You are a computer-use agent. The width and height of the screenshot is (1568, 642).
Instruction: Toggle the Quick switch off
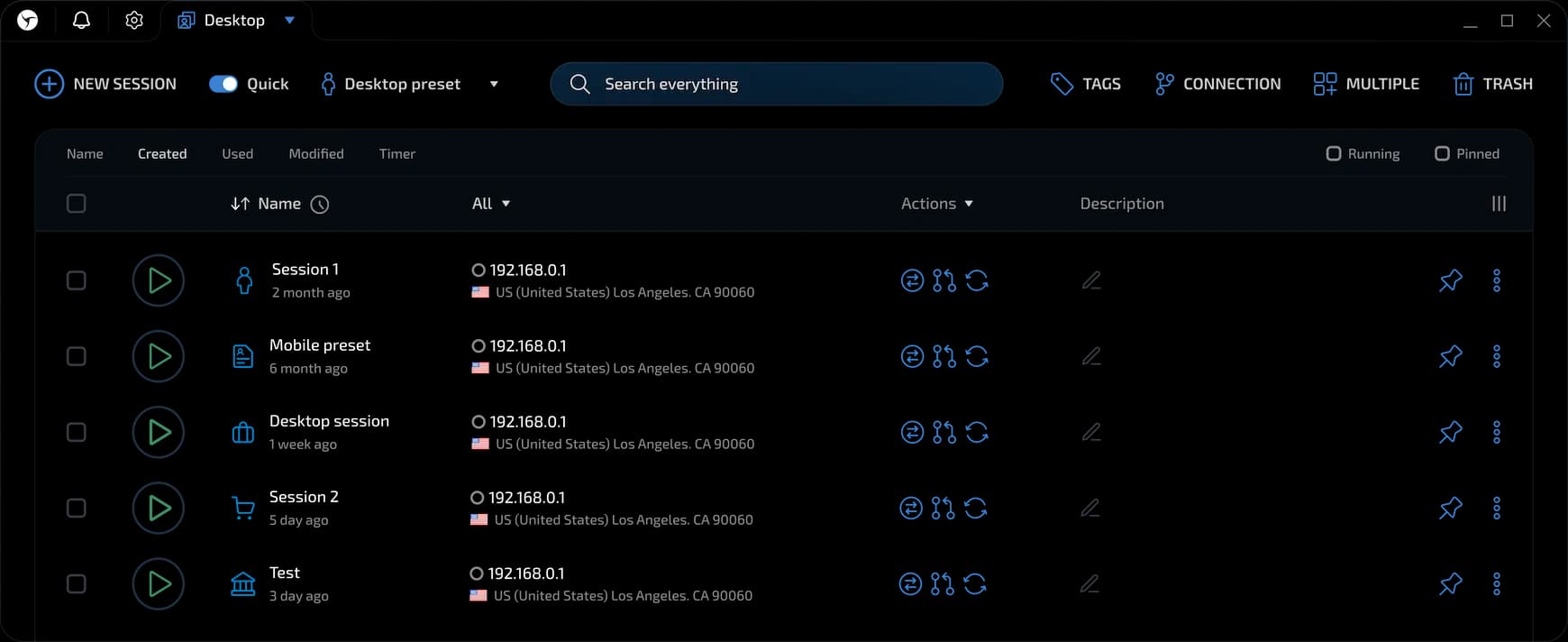point(223,84)
